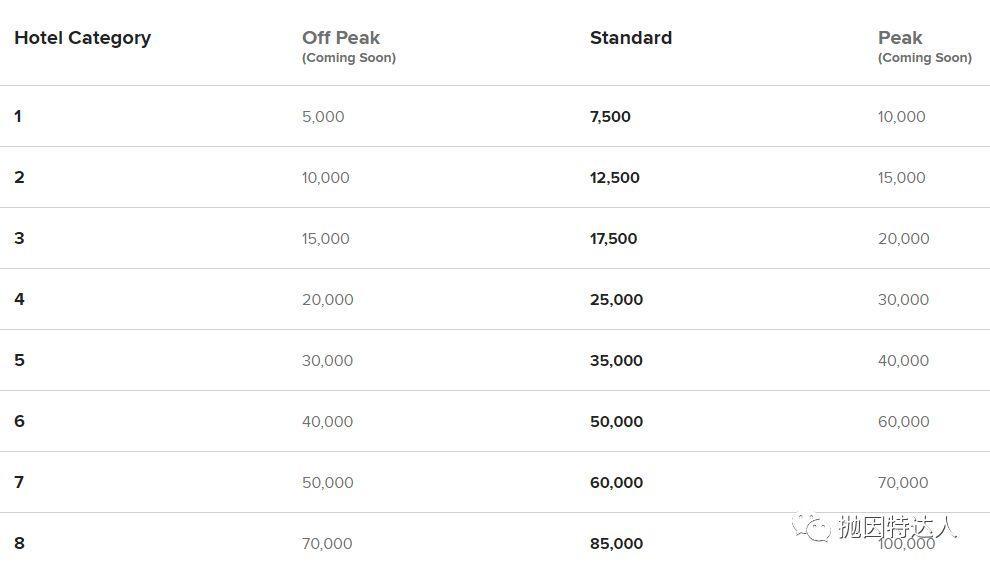Image resolution: width=990 pixels, height=571 pixels.
Task: Click the Category 8 Off Peak 70,000
Action: point(327,543)
